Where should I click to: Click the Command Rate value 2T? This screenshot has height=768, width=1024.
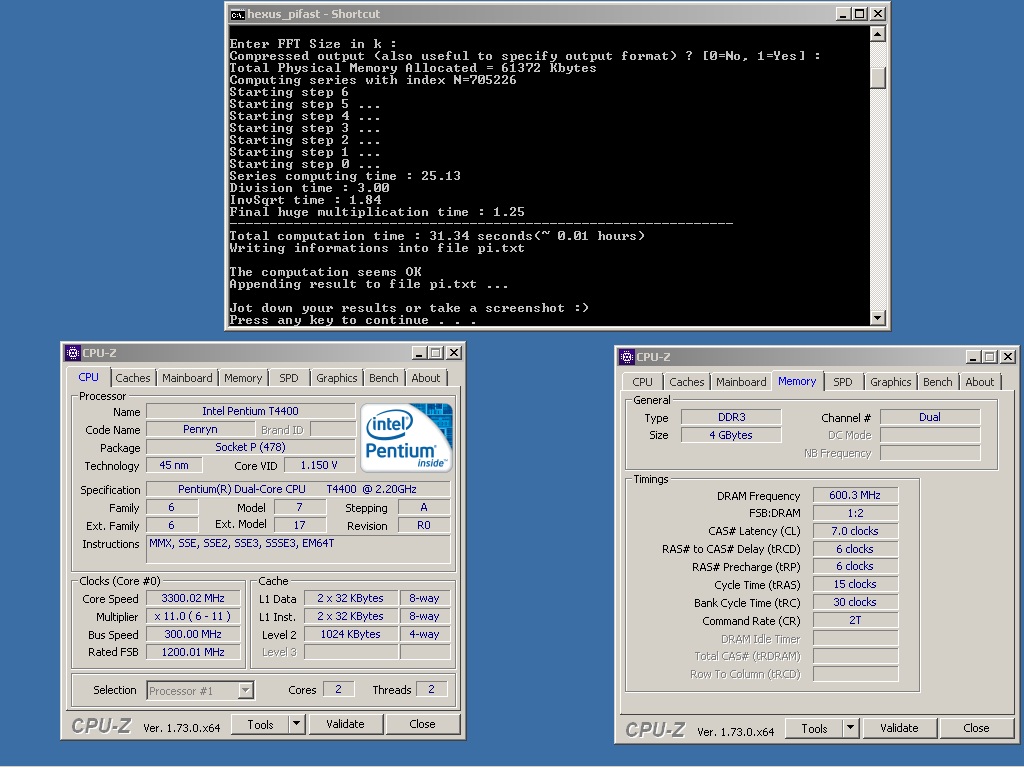[x=855, y=620]
